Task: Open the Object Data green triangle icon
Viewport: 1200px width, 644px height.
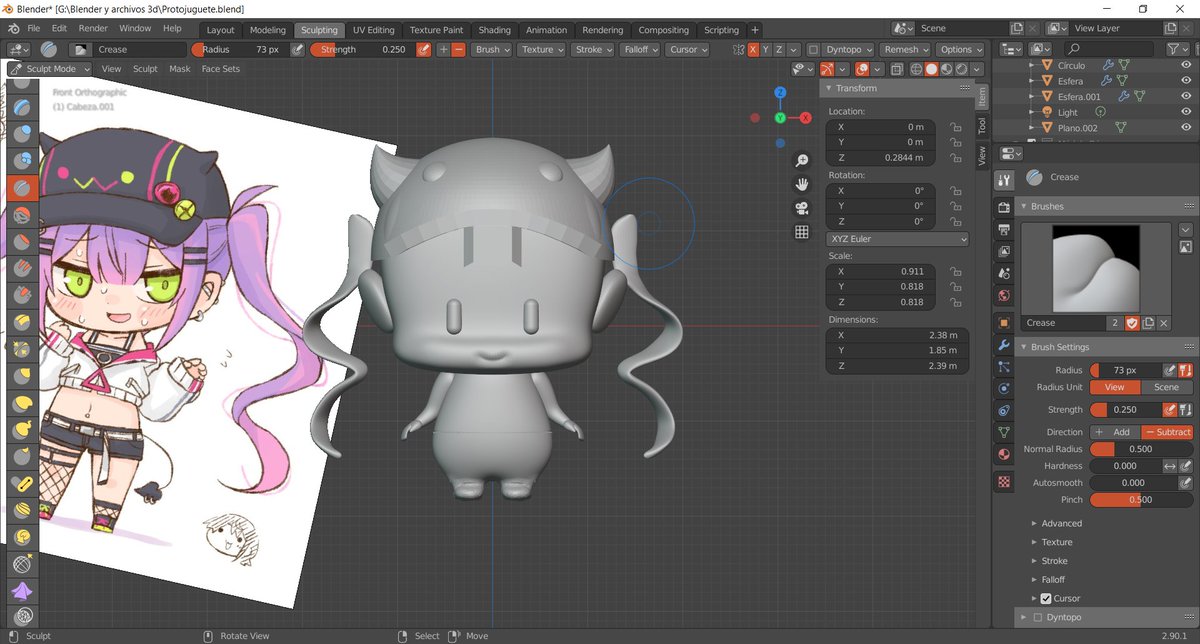Action: pyautogui.click(x=1005, y=432)
